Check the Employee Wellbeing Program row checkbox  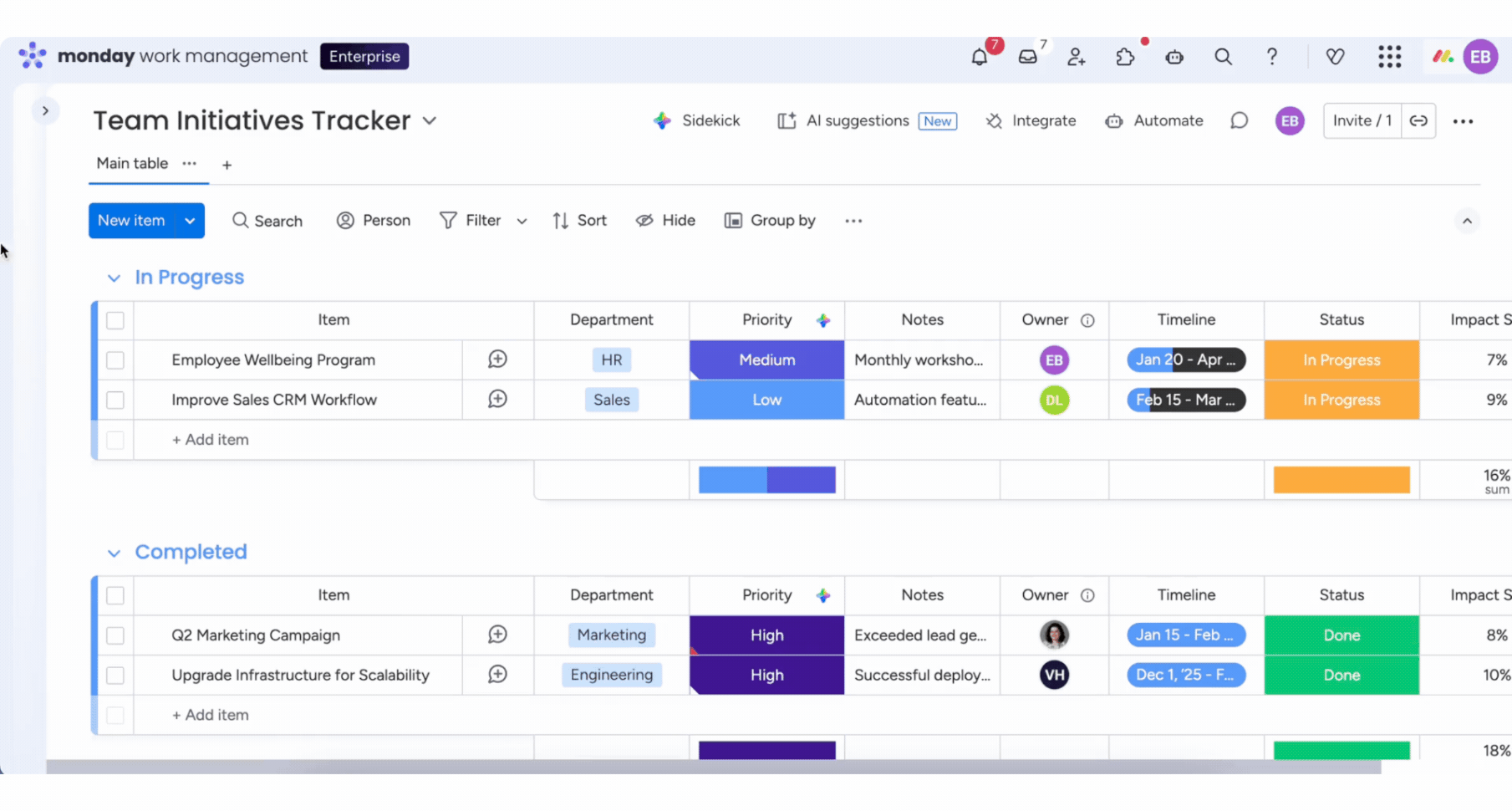(x=115, y=360)
